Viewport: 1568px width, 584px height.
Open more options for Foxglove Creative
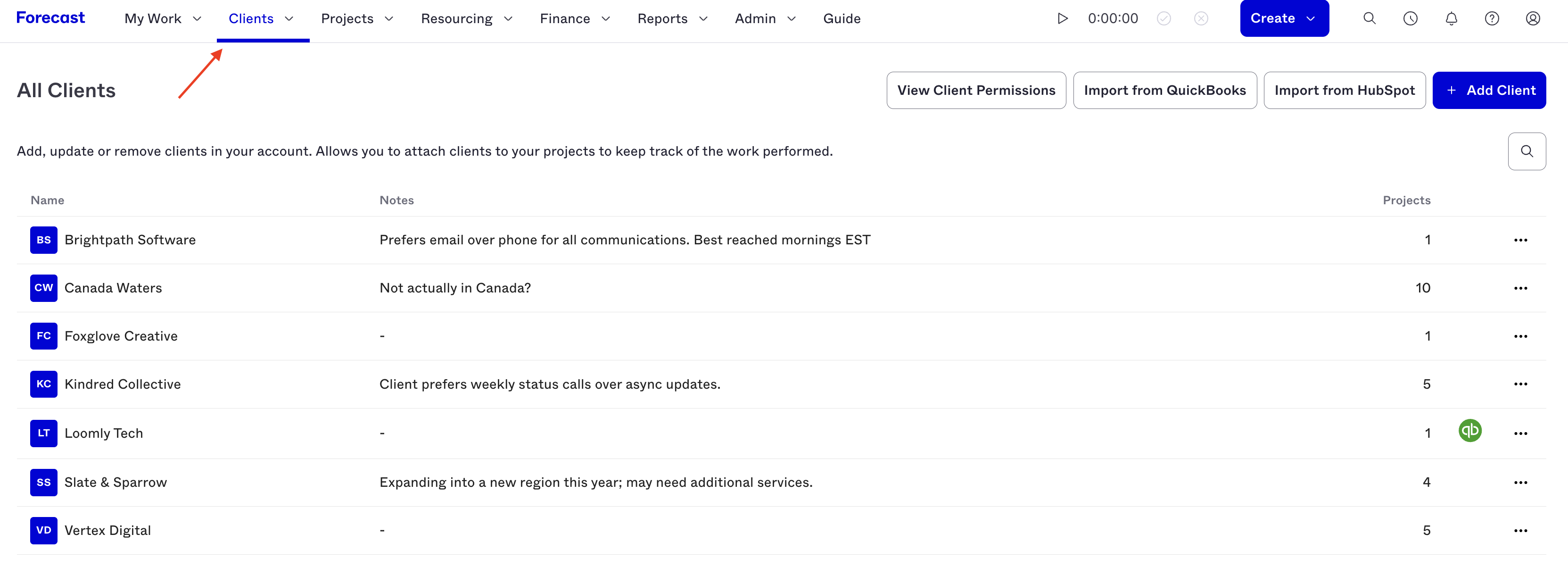coord(1520,336)
